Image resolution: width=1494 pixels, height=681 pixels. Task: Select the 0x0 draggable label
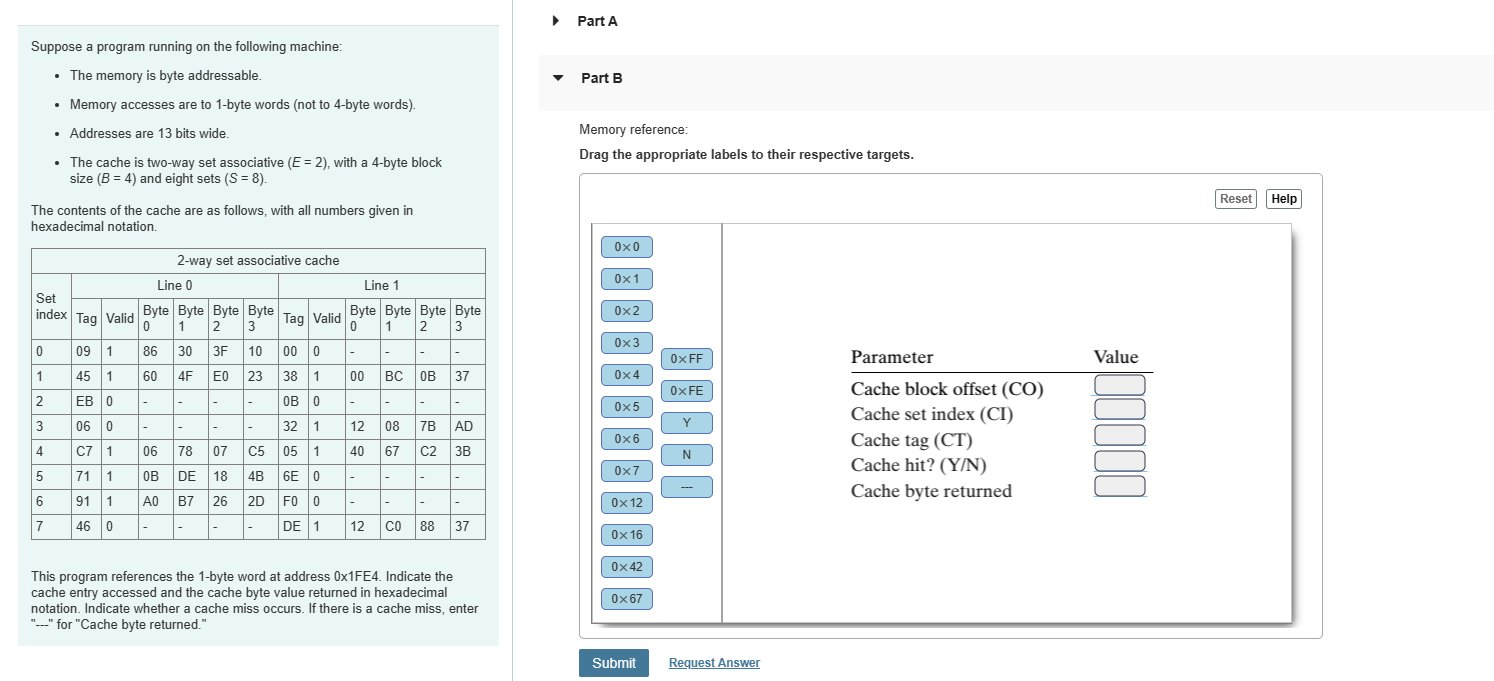point(626,247)
